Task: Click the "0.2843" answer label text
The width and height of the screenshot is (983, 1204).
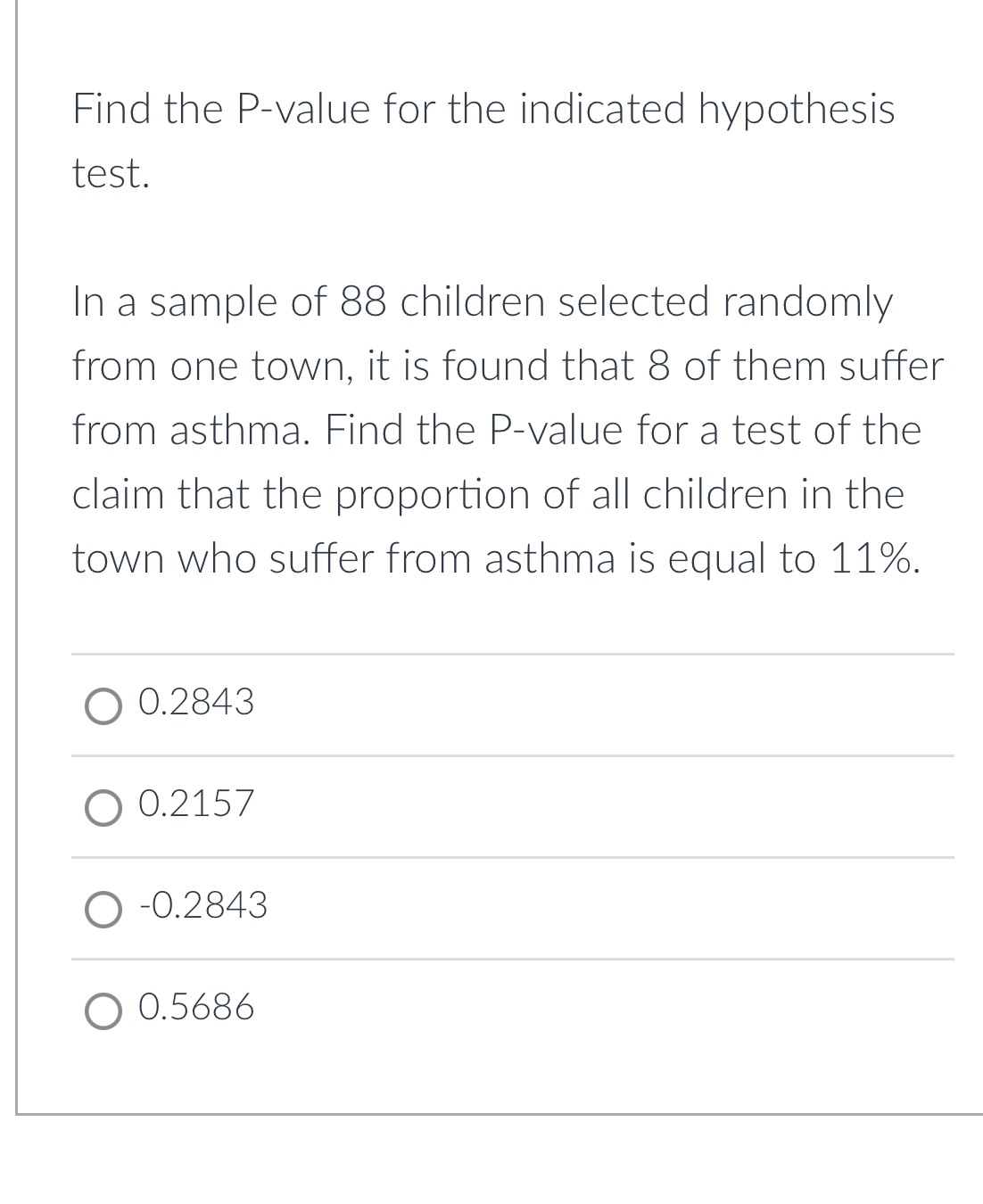Action: point(196,703)
